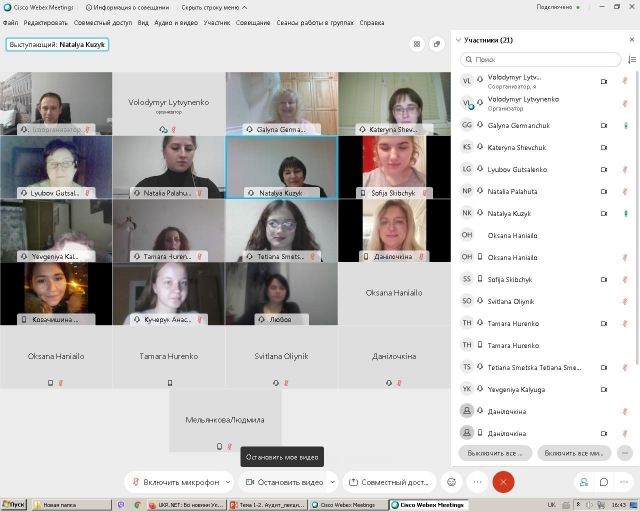
Task: Open the Аудио и видео menu
Action: coord(176,23)
